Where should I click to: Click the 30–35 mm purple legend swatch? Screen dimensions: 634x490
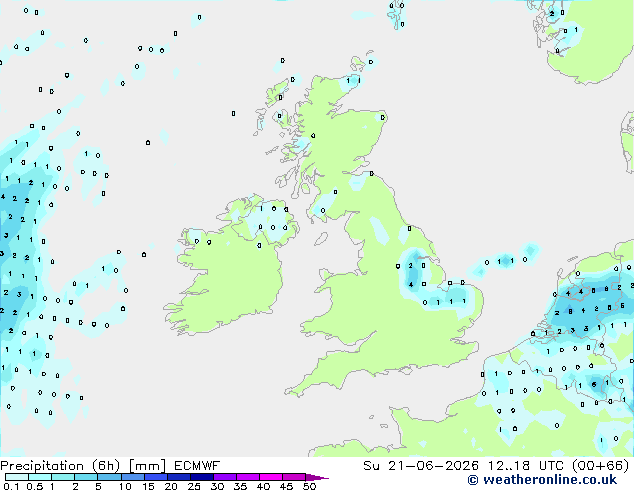click(225, 477)
